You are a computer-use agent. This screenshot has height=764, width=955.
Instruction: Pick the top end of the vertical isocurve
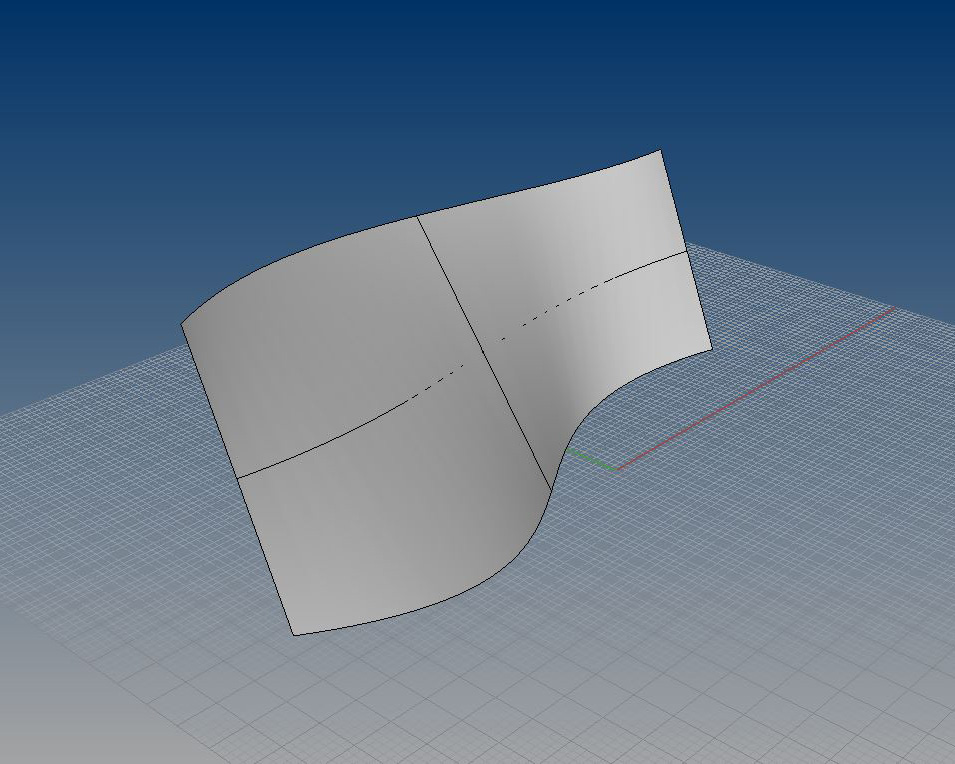[x=416, y=216]
